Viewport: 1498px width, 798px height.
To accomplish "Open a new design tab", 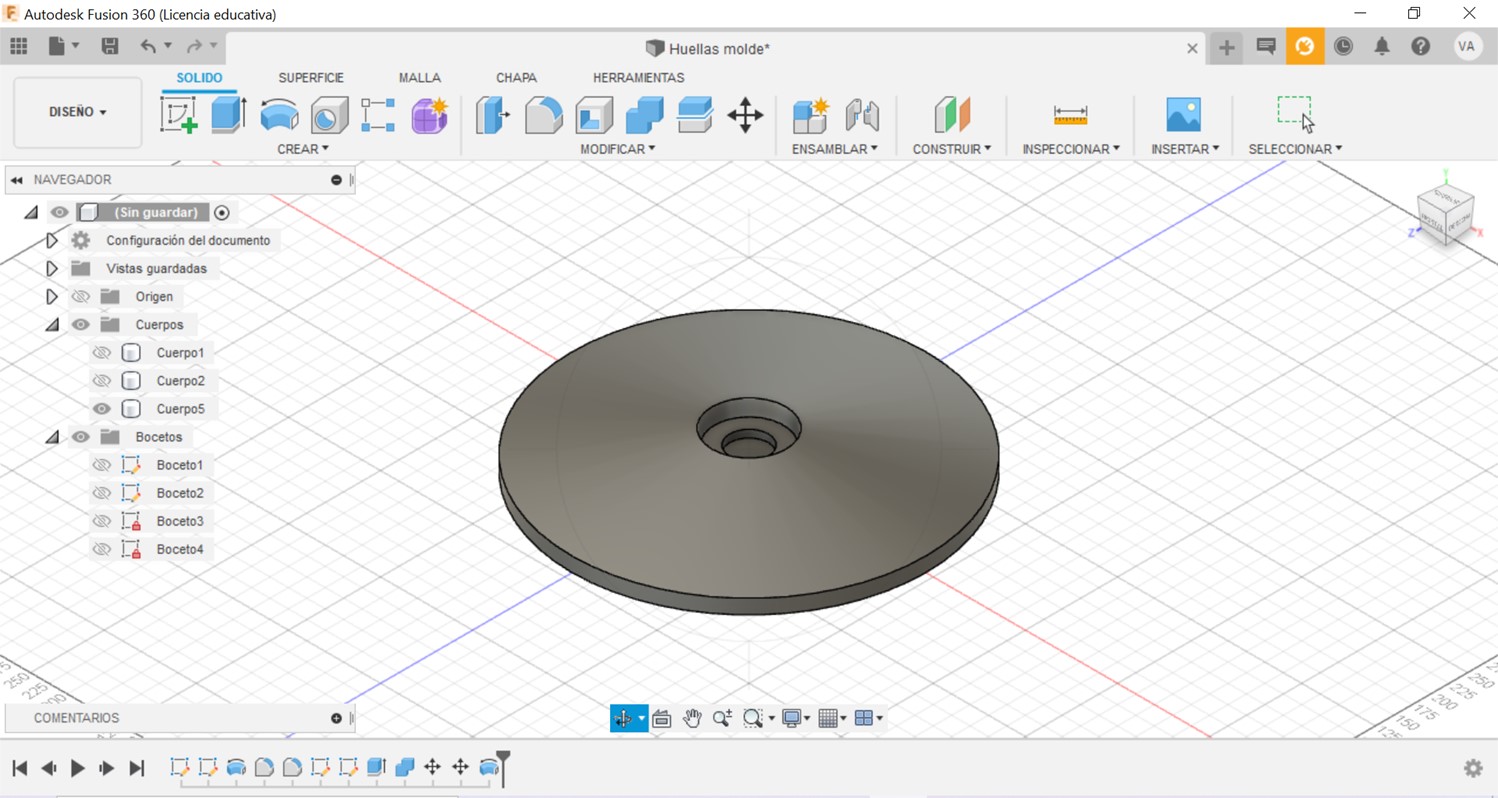I will (x=1226, y=47).
